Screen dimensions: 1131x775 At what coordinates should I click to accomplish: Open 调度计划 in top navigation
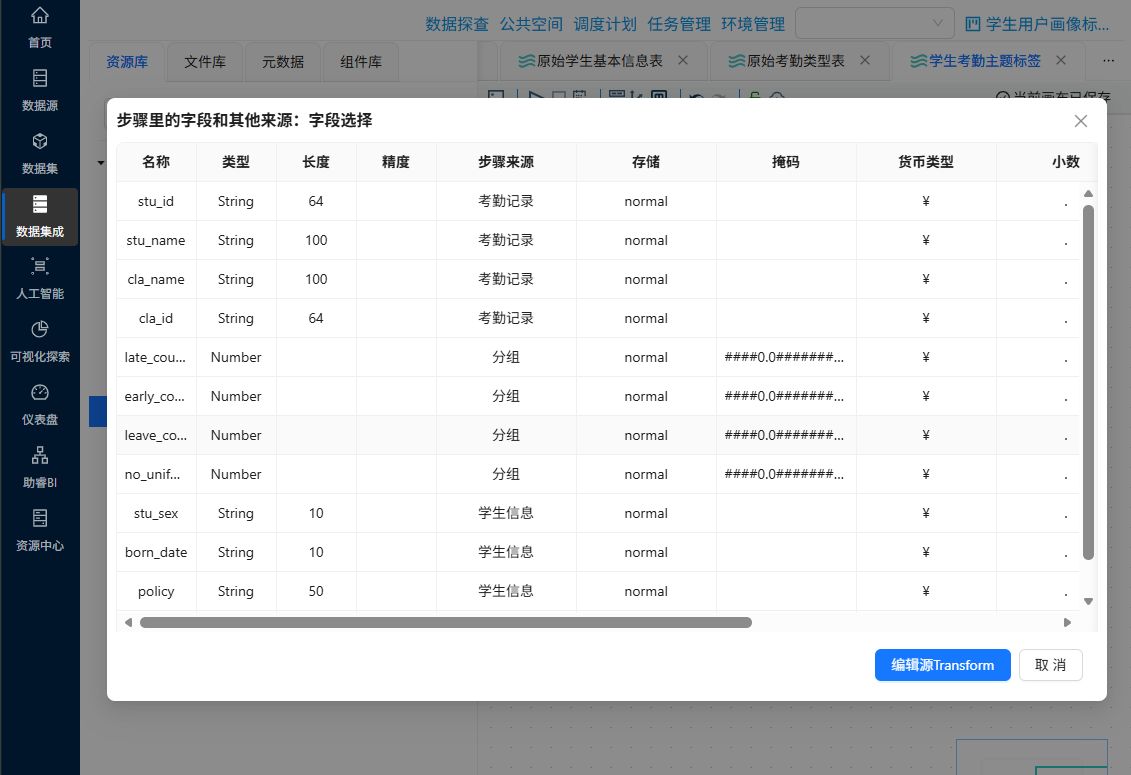[604, 25]
